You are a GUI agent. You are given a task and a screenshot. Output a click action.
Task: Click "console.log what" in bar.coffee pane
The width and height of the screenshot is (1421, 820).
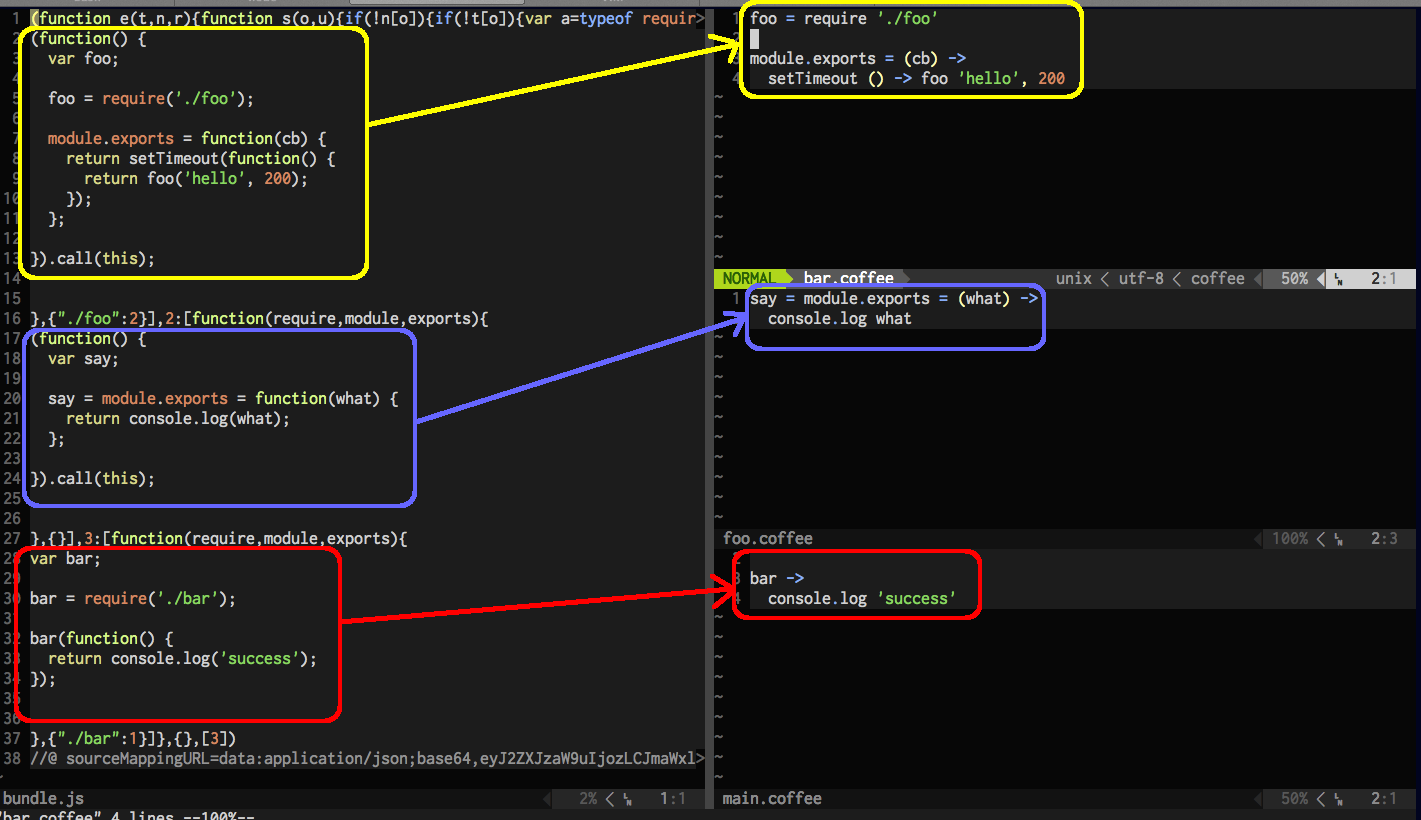(839, 319)
